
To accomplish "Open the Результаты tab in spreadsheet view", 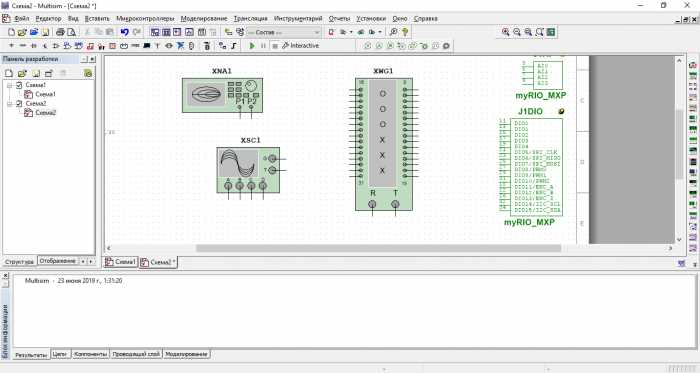I will point(31,355).
